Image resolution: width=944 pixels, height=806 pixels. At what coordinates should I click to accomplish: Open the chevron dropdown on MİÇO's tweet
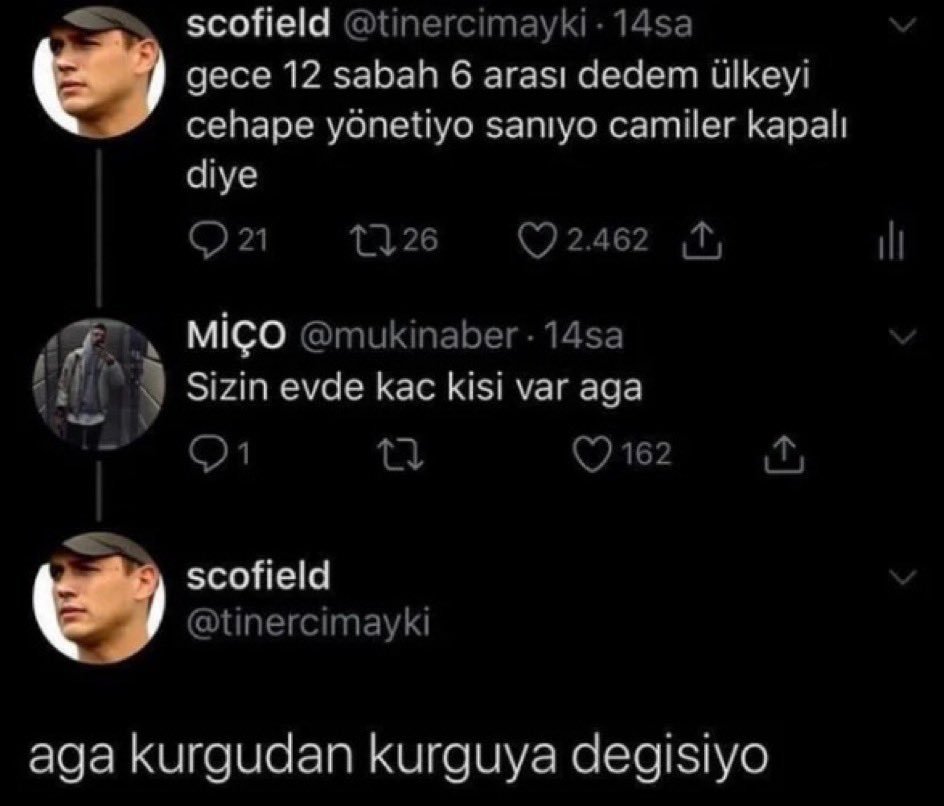pyautogui.click(x=903, y=339)
